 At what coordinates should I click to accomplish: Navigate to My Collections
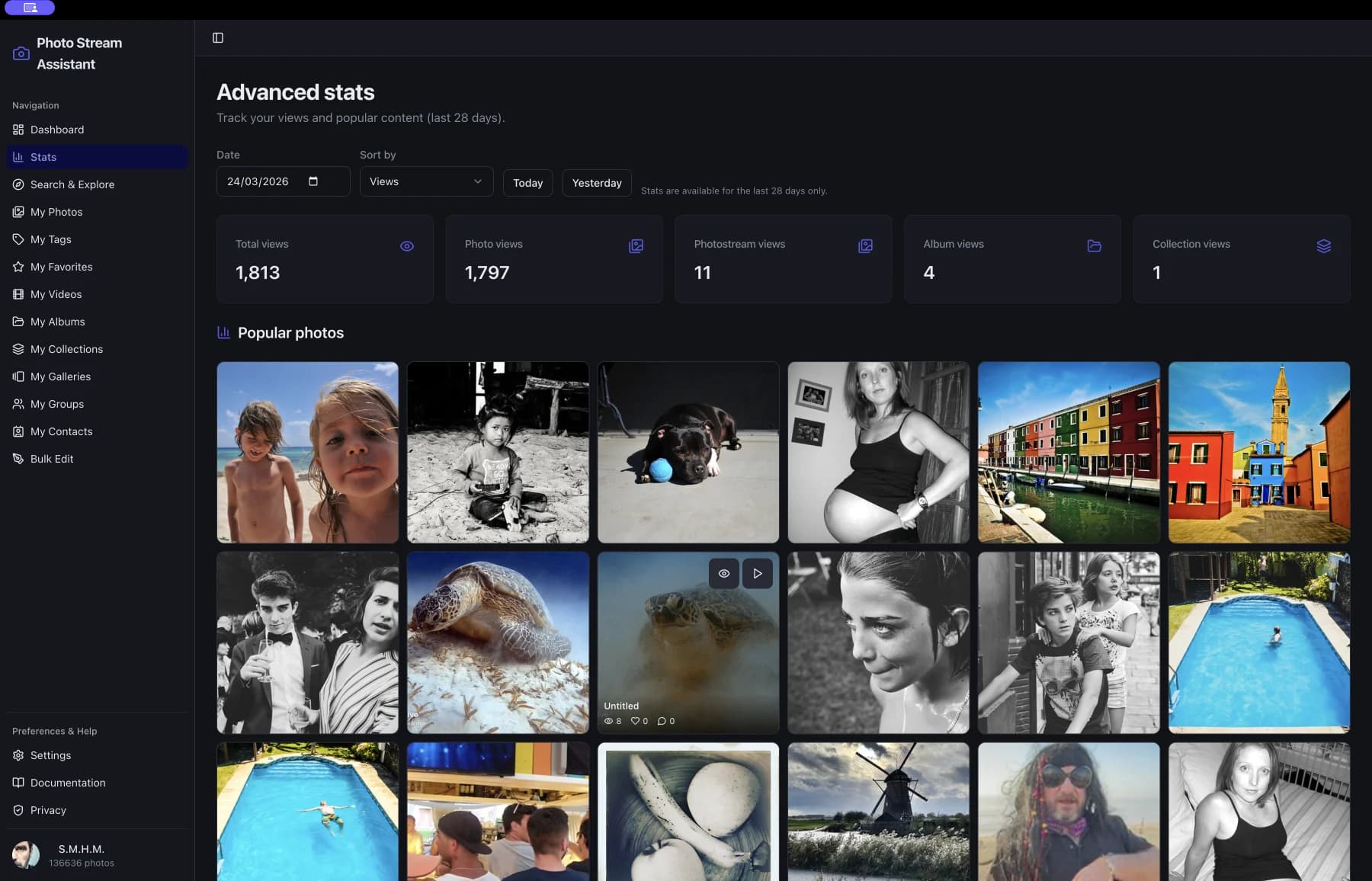coord(66,349)
